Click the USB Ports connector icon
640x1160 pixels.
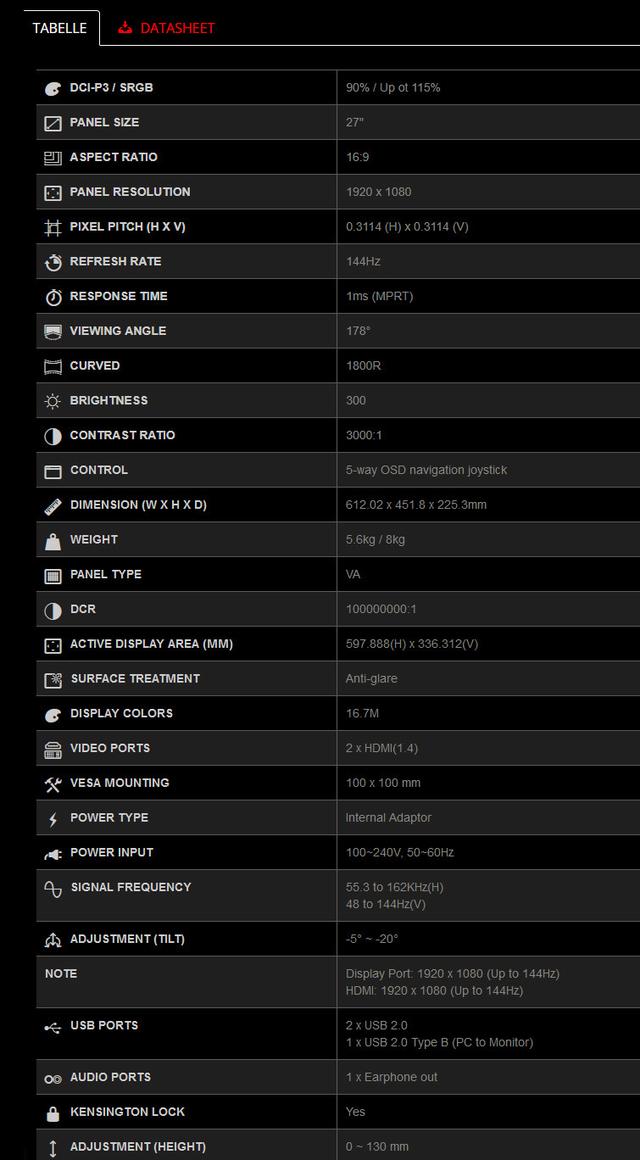[x=53, y=1025]
